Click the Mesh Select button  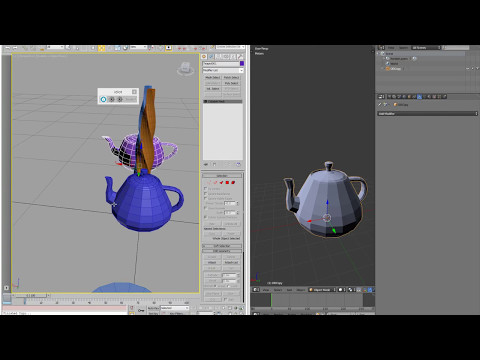click(213, 77)
